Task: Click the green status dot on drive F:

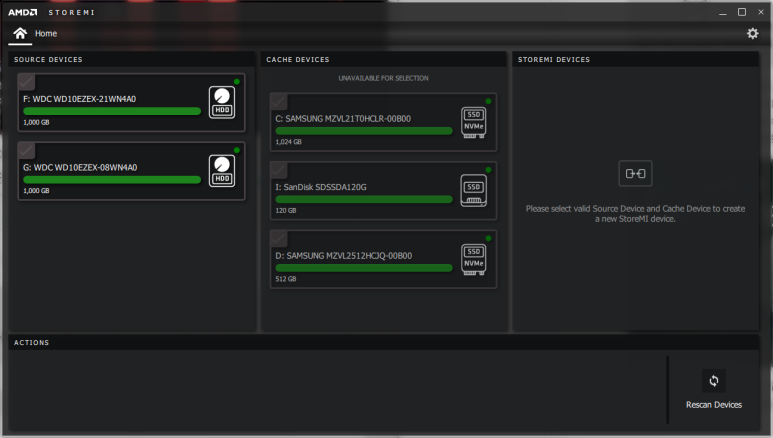Action: click(237, 81)
